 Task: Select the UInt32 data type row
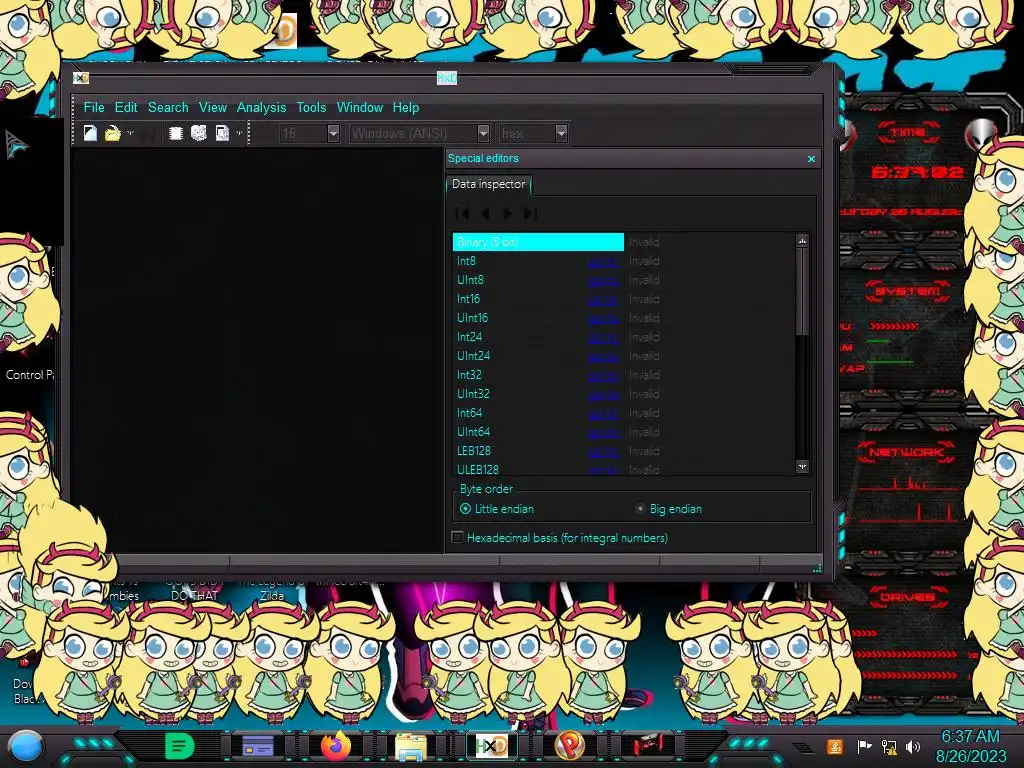tap(624, 393)
